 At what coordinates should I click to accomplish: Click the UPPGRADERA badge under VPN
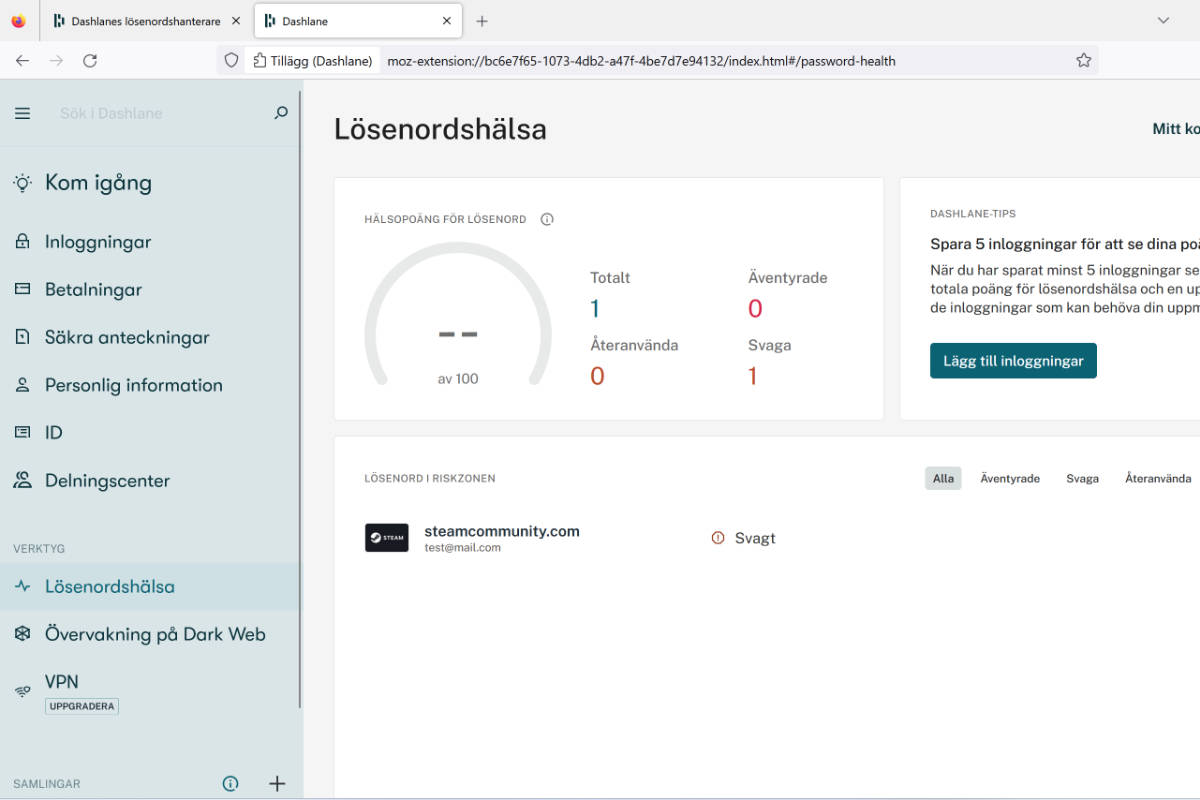[x=82, y=706]
